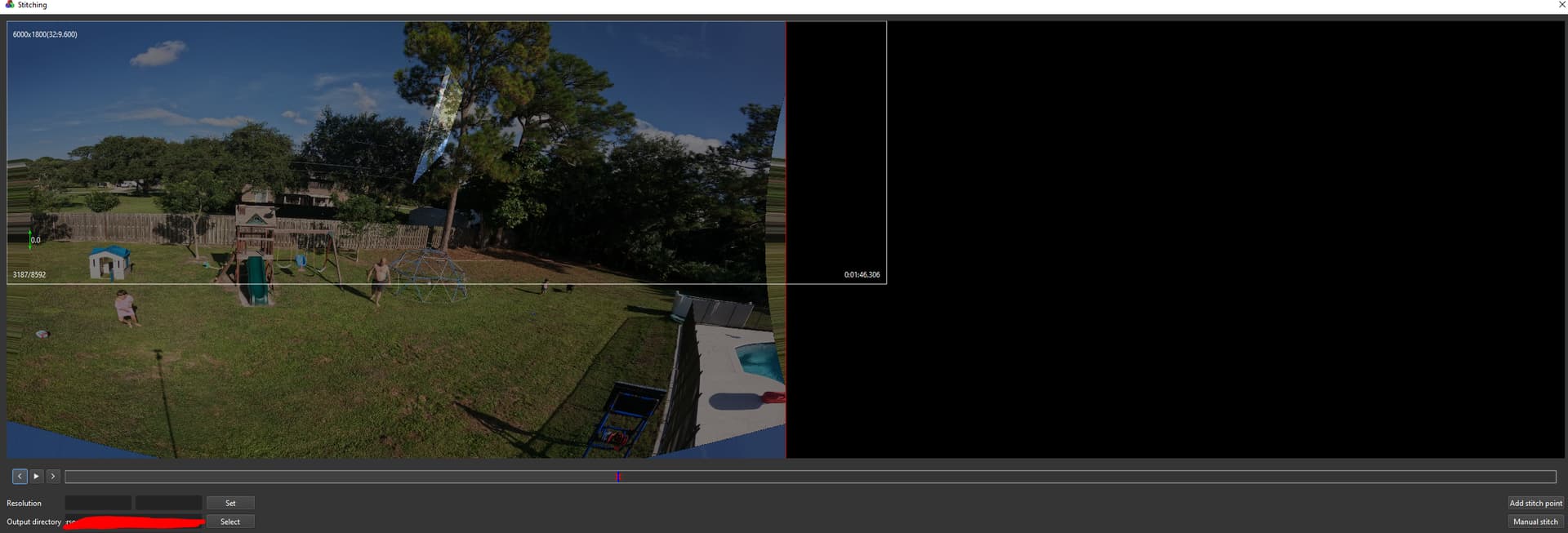The width and height of the screenshot is (1568, 533).
Task: Grab the green vertical offset arrow handle
Action: (30, 239)
